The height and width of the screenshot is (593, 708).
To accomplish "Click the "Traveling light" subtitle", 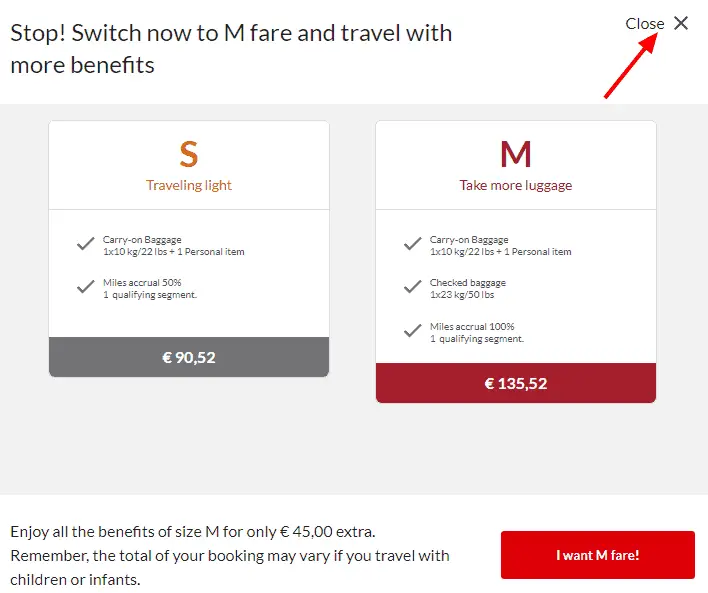I will [189, 185].
